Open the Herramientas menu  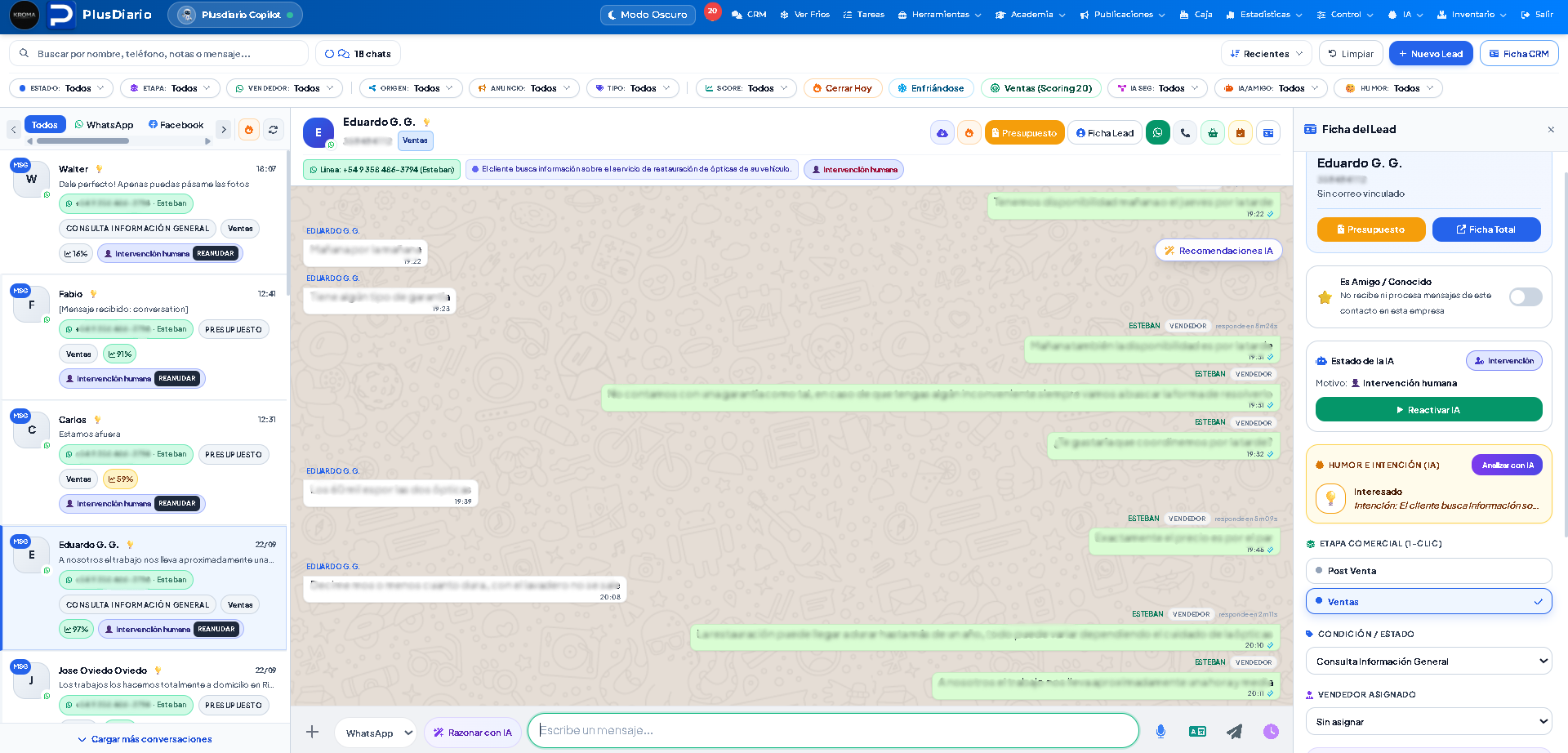click(939, 15)
